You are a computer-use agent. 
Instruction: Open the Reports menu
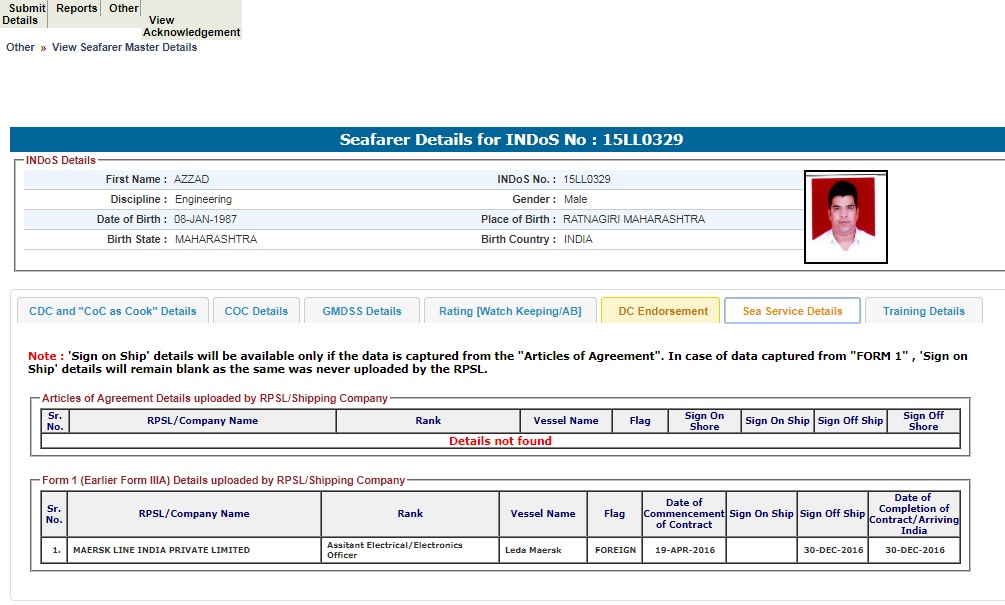click(77, 8)
